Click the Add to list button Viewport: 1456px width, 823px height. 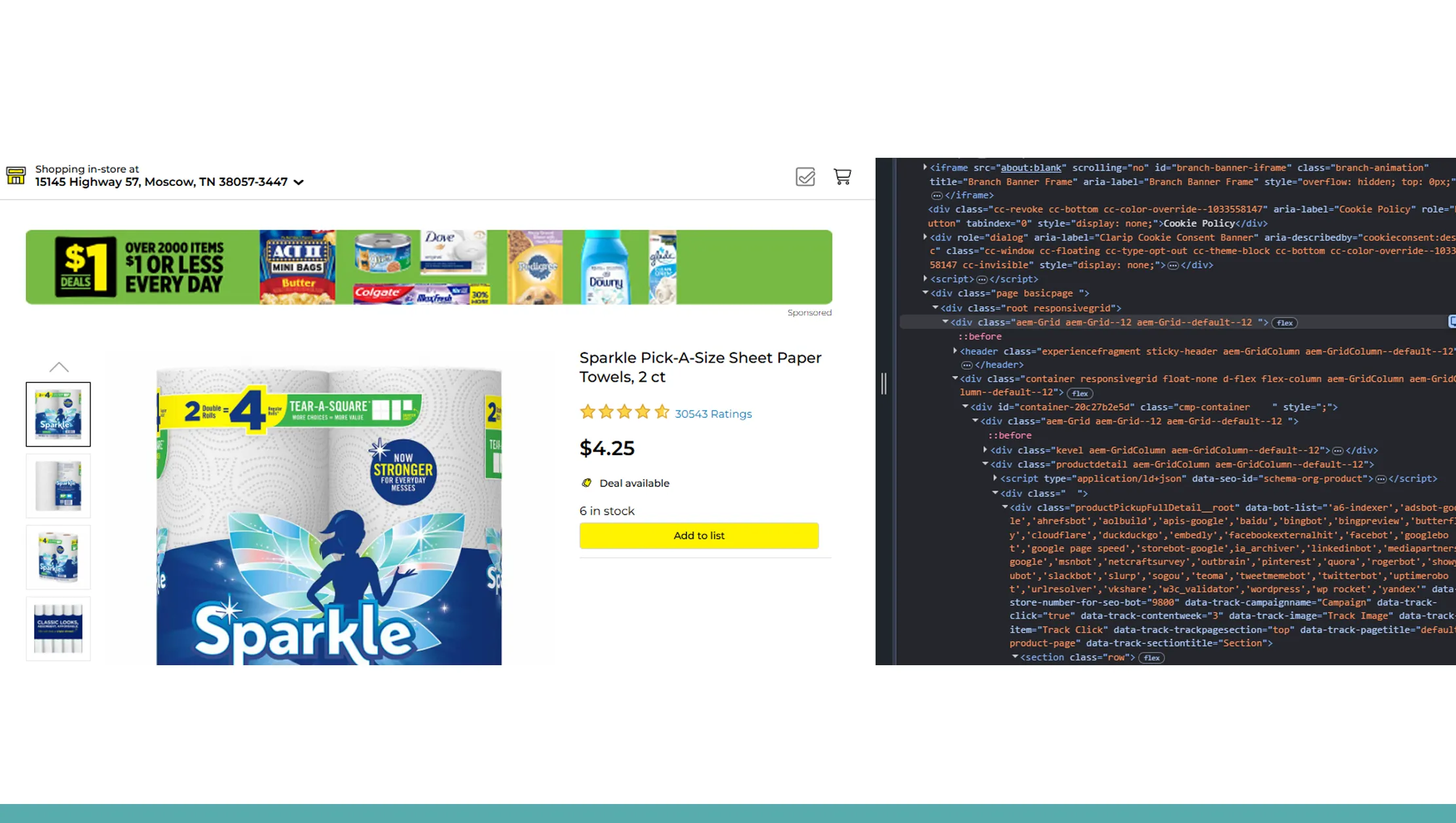pos(698,536)
